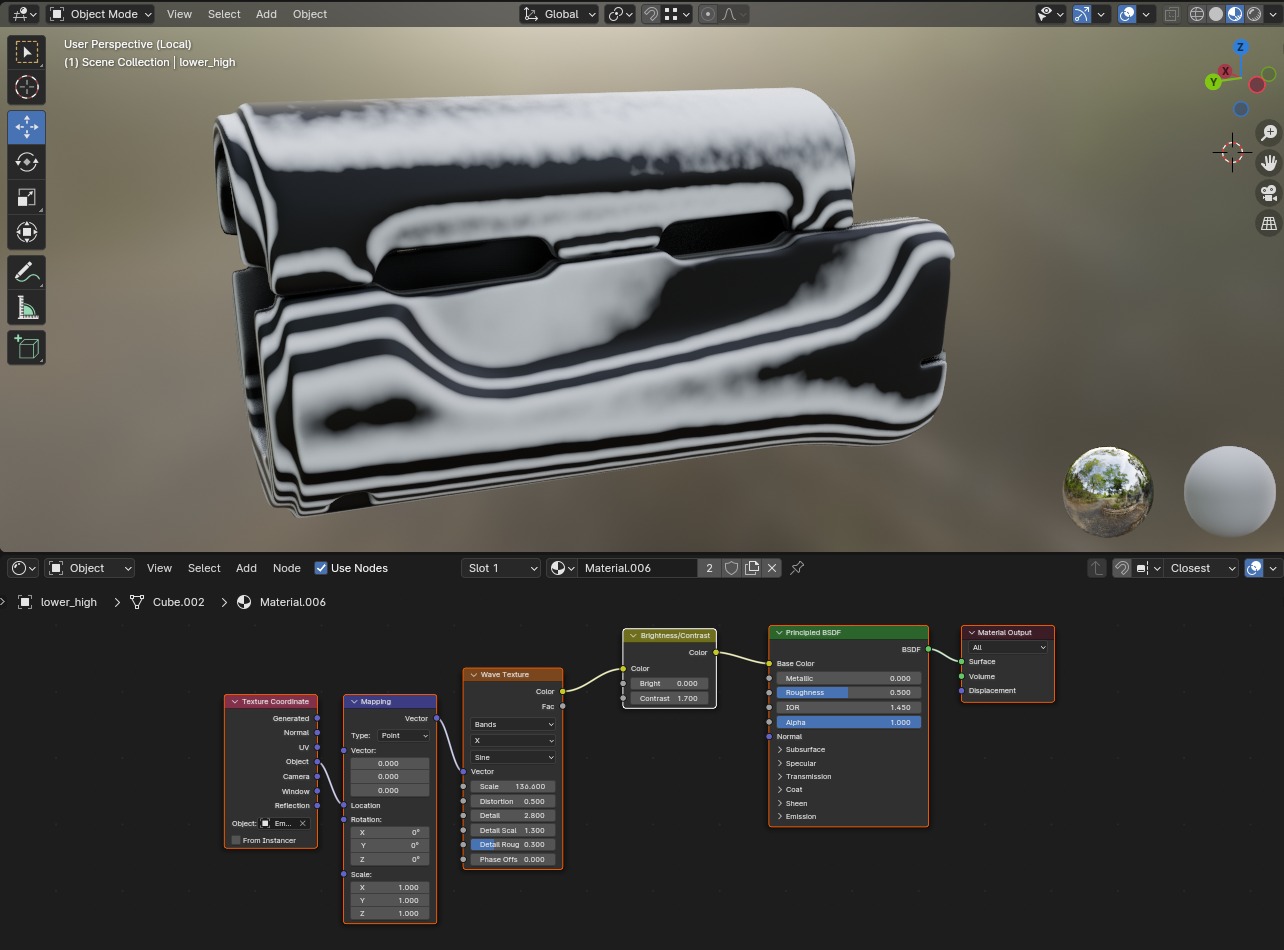Toggle camera view icon
The height and width of the screenshot is (950, 1284).
coord(1269,193)
